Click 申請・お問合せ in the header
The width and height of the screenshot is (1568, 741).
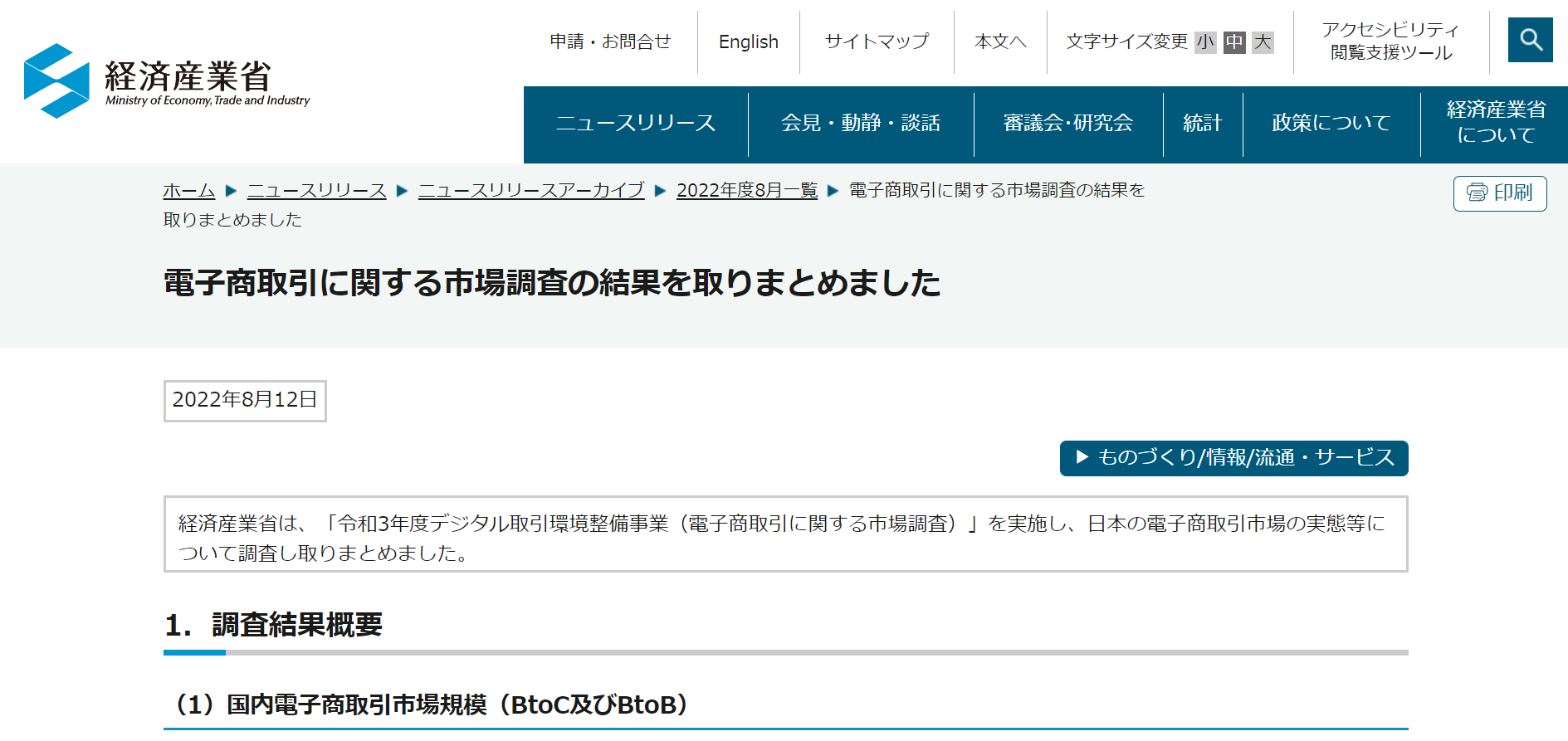coord(610,42)
